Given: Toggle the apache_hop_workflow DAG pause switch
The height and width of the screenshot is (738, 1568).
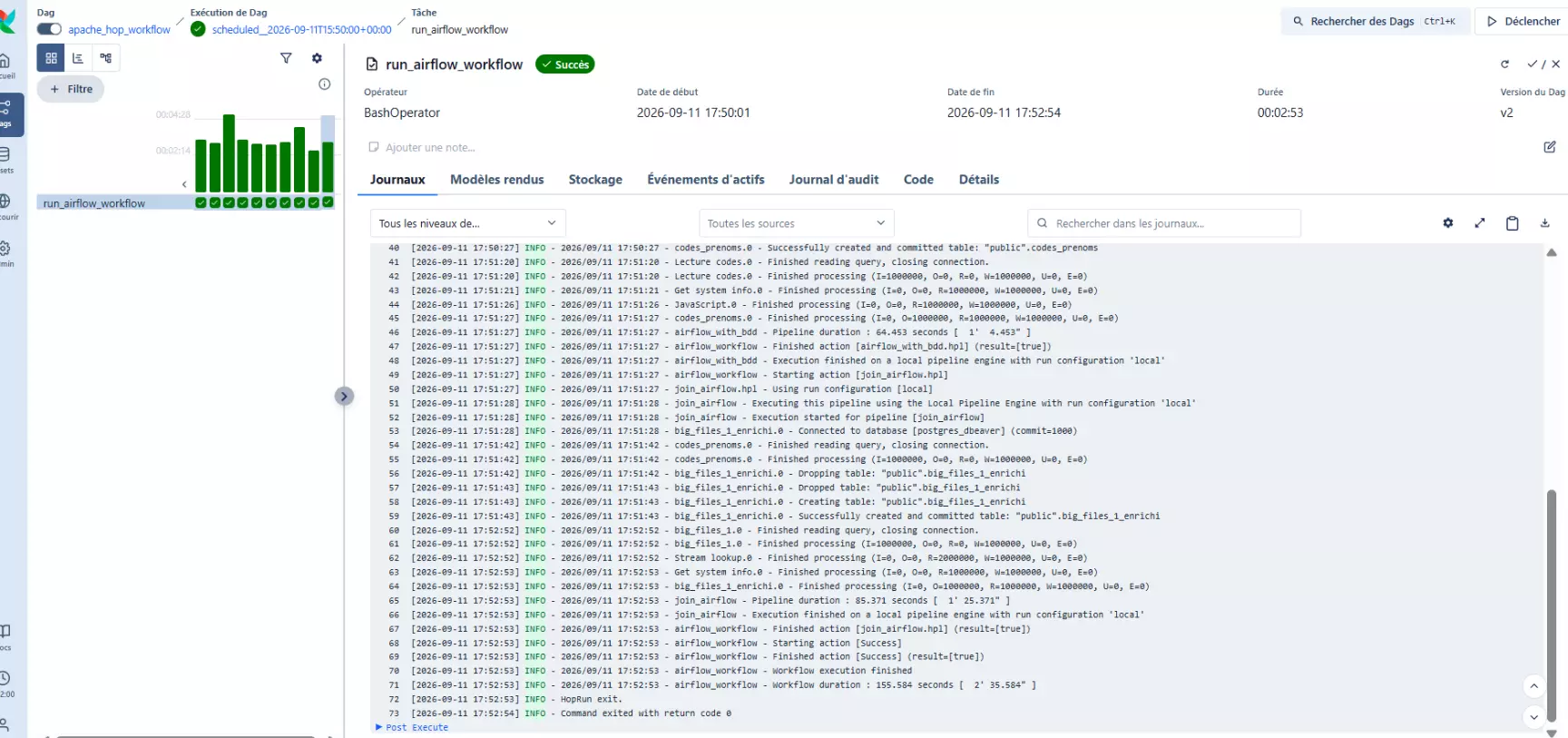Looking at the screenshot, I should (49, 29).
